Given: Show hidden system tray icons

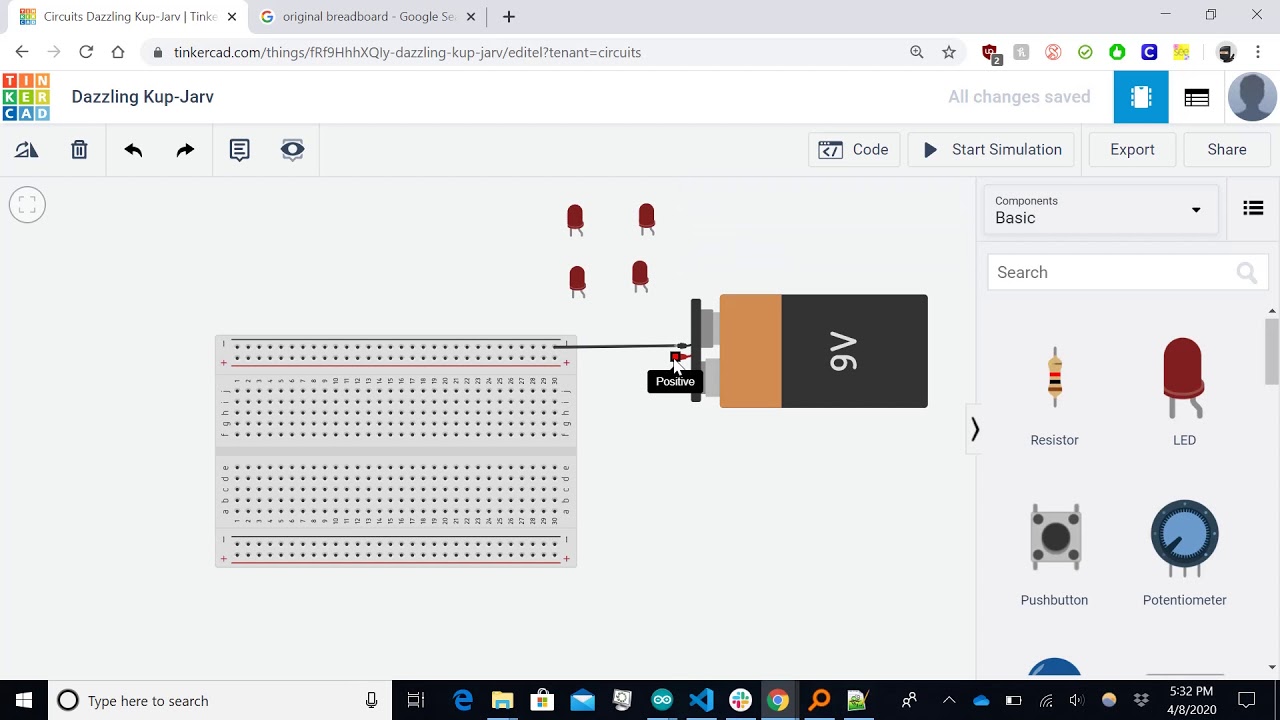Looking at the screenshot, I should pyautogui.click(x=948, y=700).
